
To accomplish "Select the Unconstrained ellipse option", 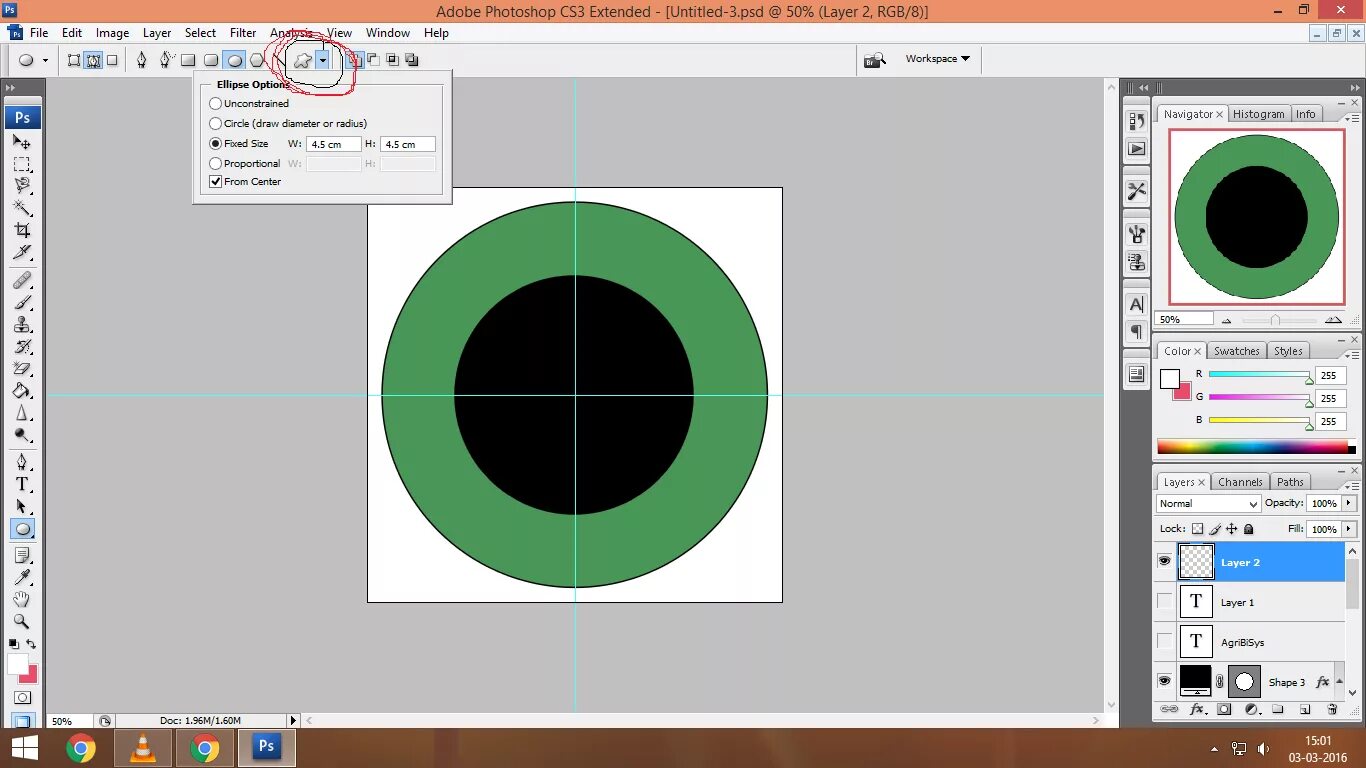I will [215, 103].
